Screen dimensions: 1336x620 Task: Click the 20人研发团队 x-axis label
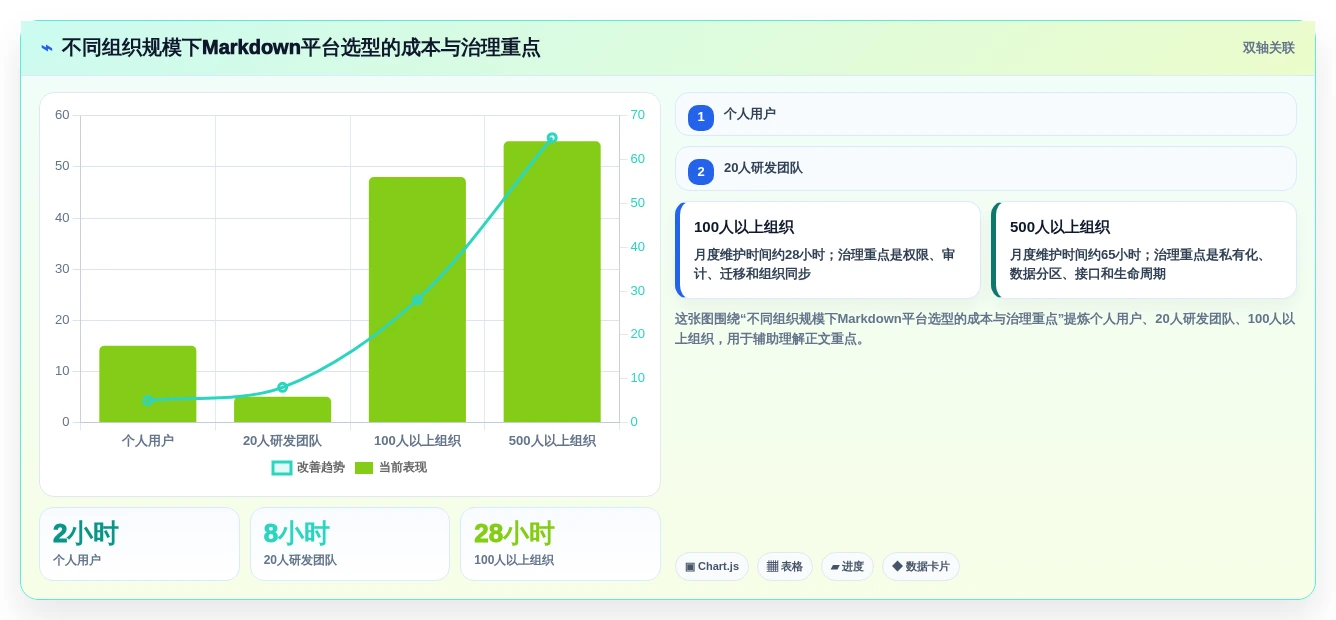(282, 440)
